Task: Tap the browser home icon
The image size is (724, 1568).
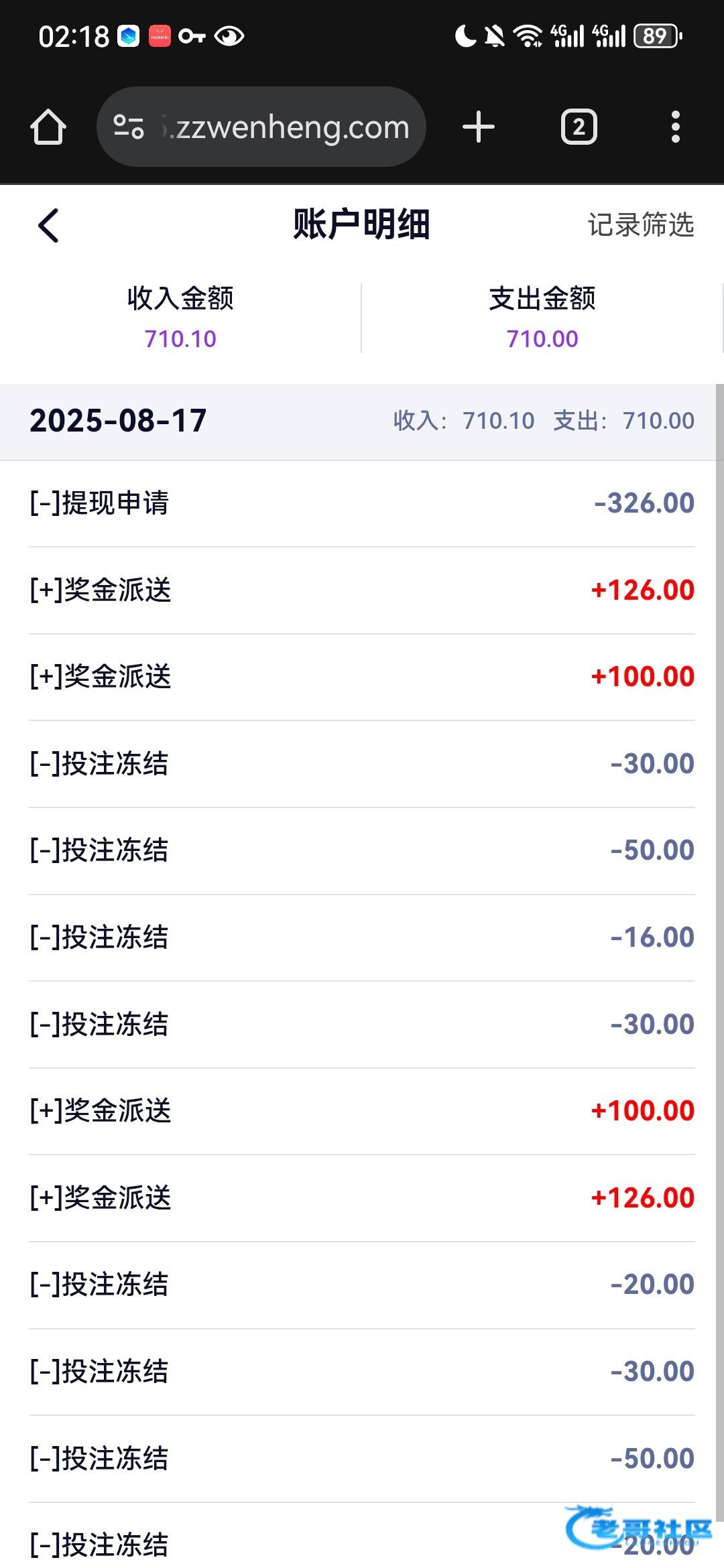Action: click(x=48, y=127)
